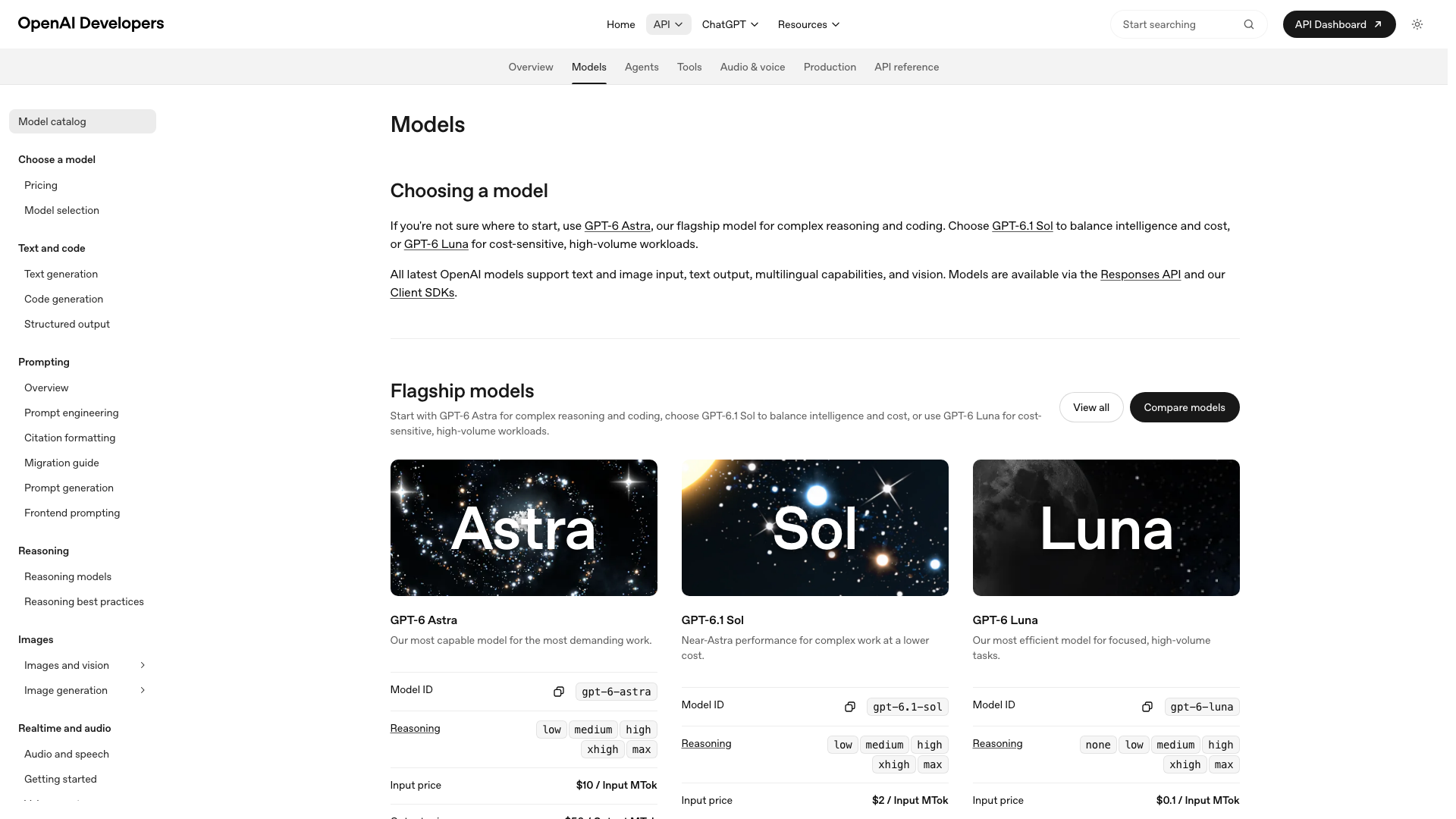This screenshot has height=819, width=1456.
Task: Open the Sol model card image
Action: click(x=815, y=528)
